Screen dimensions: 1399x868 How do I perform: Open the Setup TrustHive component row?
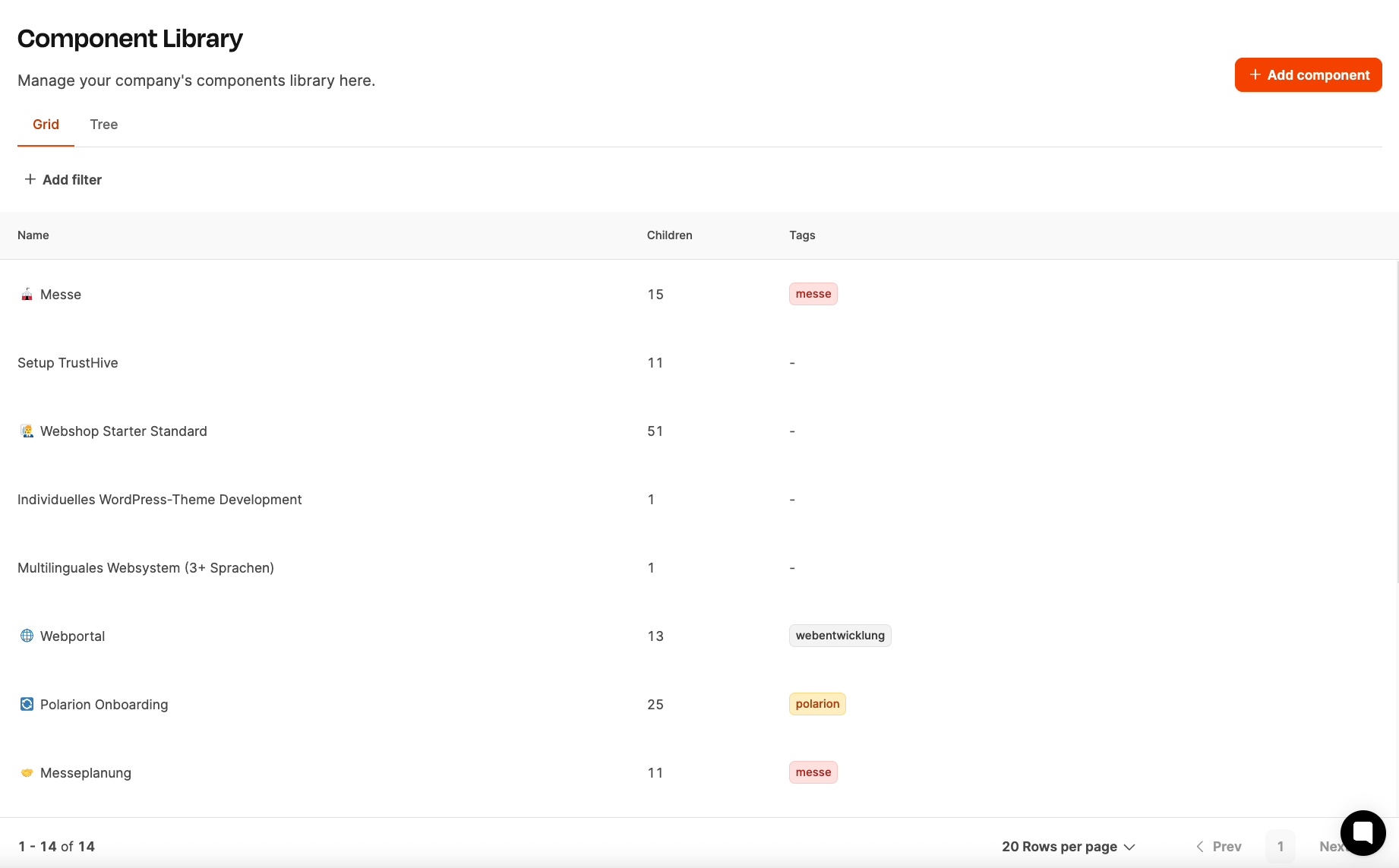[x=68, y=363]
